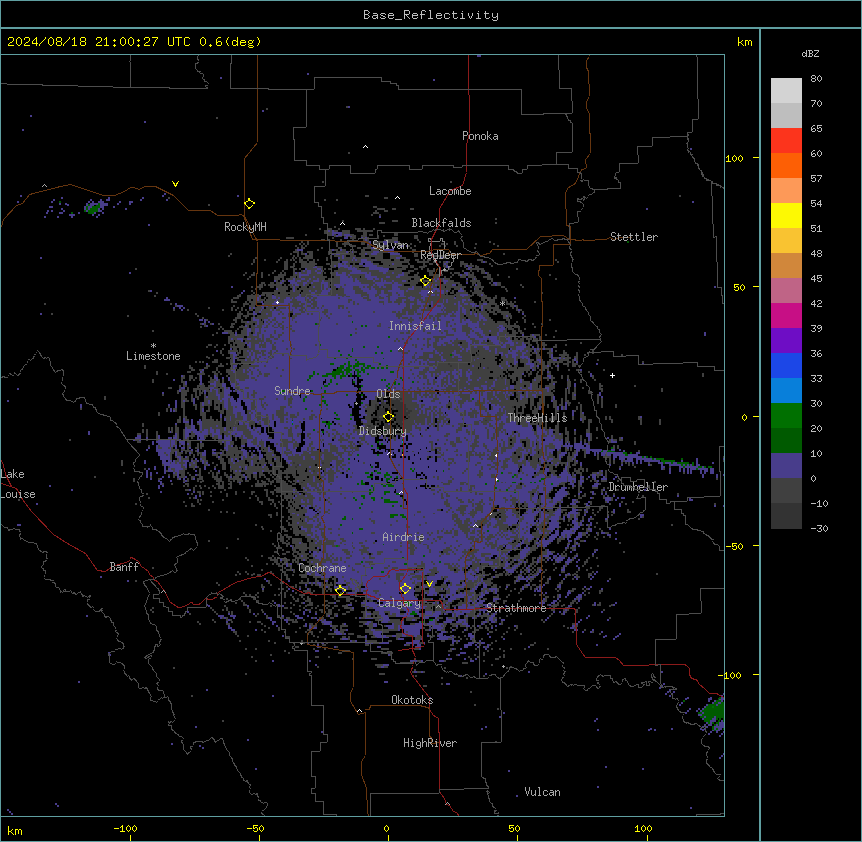
Task: Click the RedDeer city label
Action: tap(440, 255)
